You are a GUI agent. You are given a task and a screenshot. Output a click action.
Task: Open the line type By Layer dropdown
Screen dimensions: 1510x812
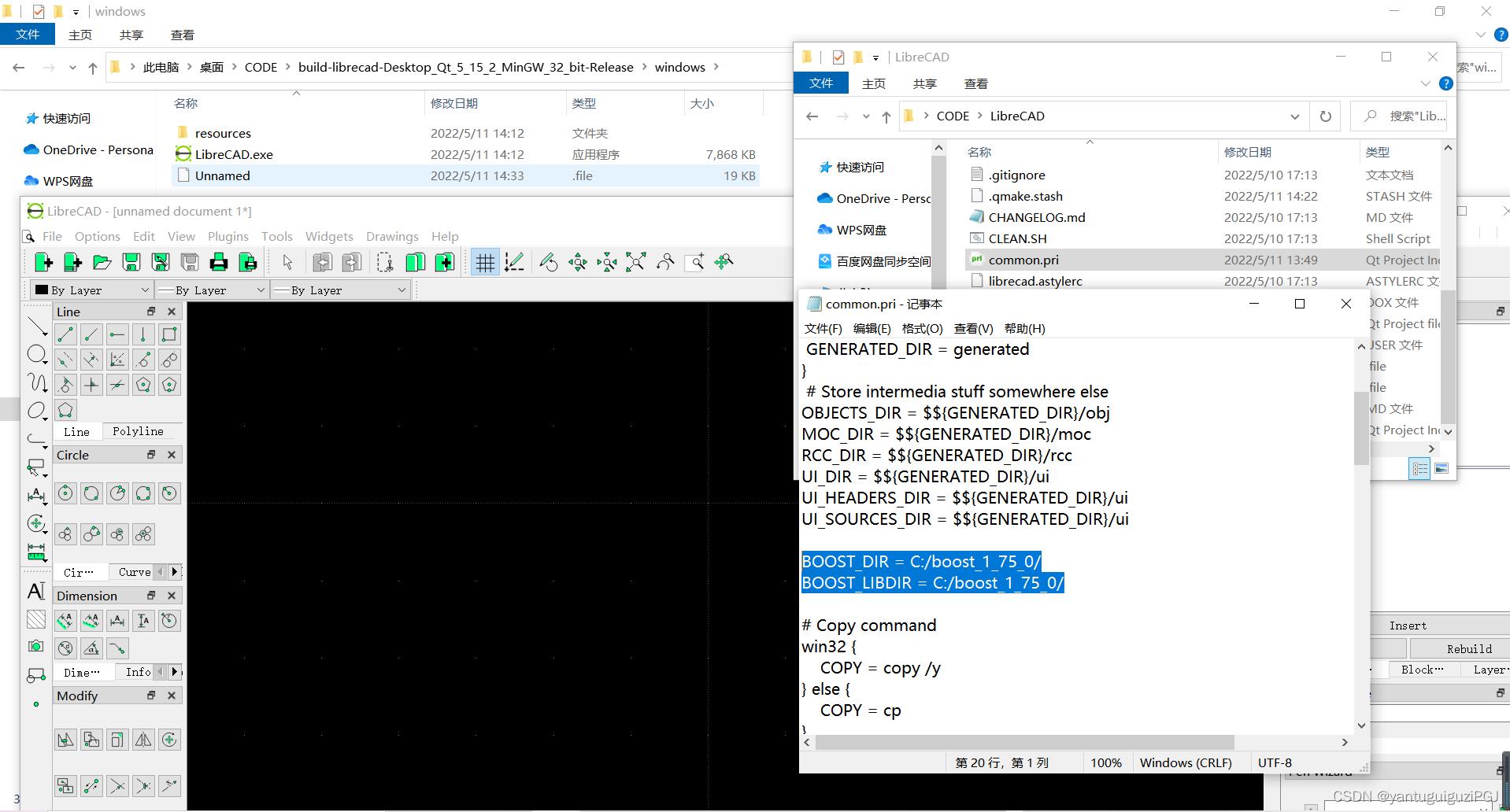click(x=340, y=290)
